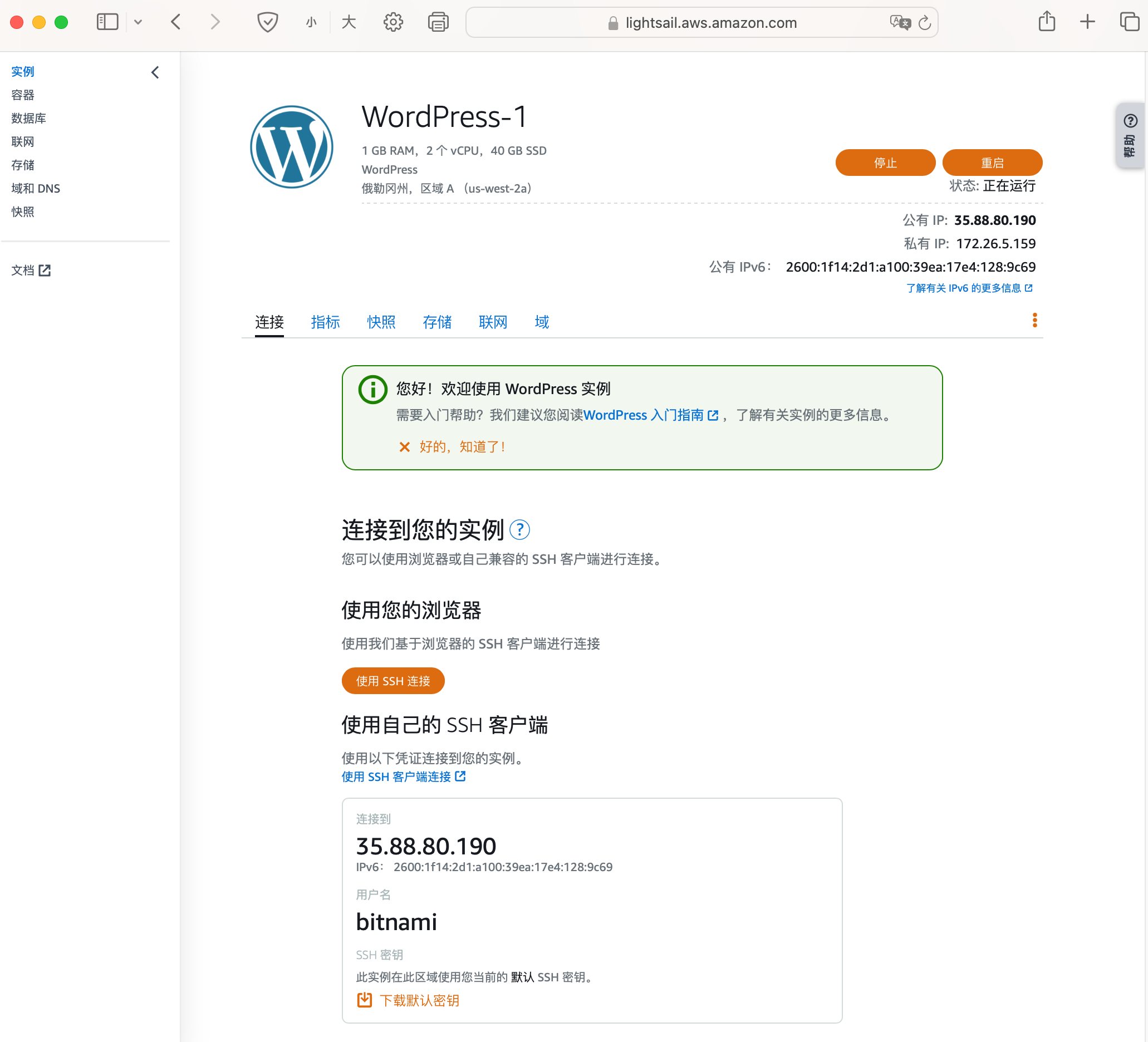1148x1042 pixels.
Task: Click the 使用 SSH 连接 button
Action: [393, 681]
